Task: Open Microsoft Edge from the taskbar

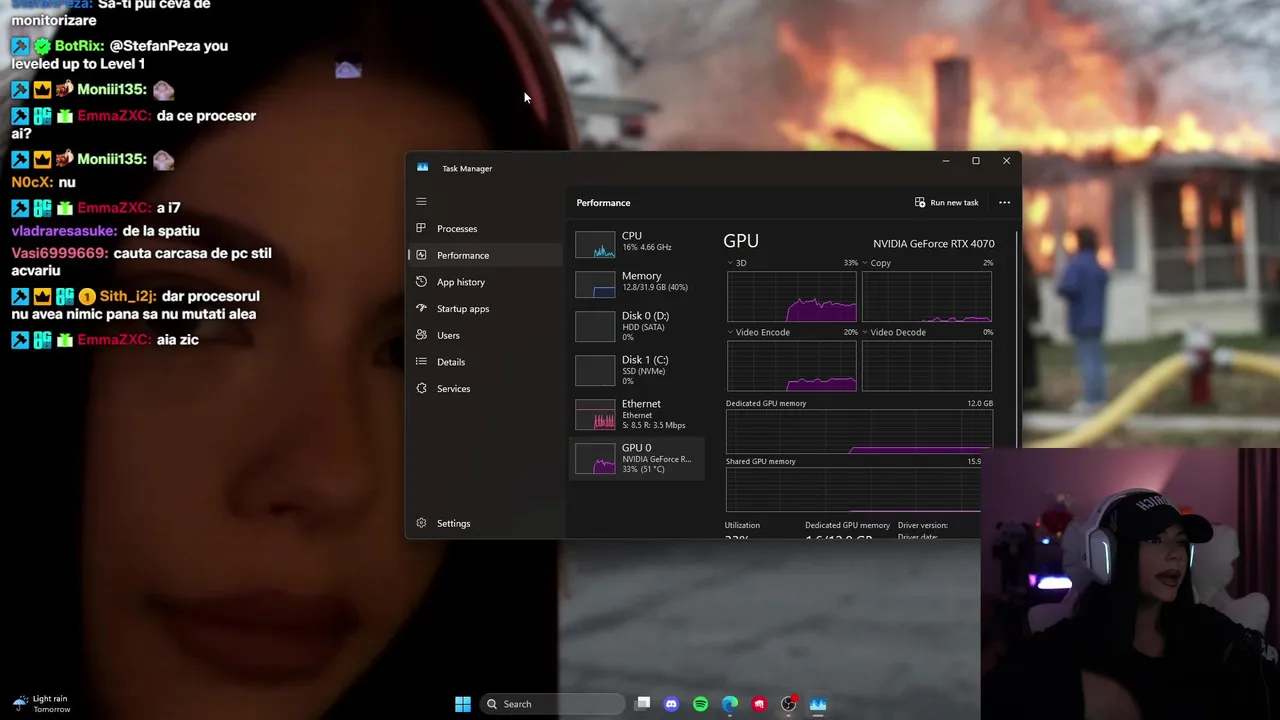Action: 730,704
